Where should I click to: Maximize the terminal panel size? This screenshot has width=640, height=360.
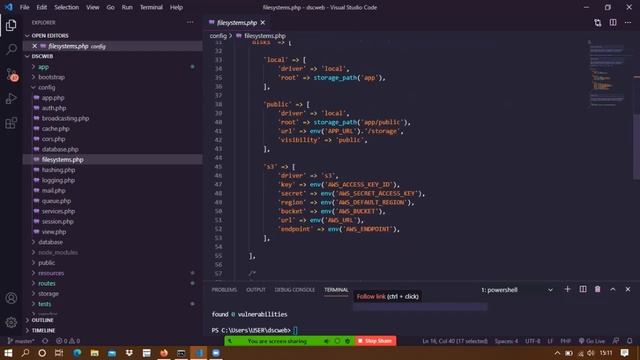coord(613,289)
